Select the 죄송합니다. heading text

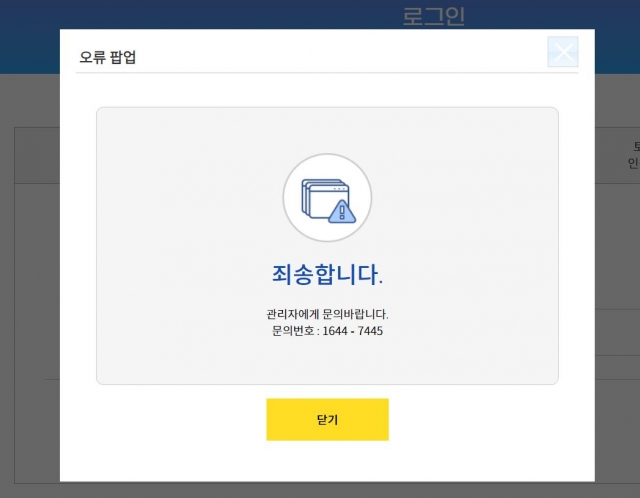[327, 274]
